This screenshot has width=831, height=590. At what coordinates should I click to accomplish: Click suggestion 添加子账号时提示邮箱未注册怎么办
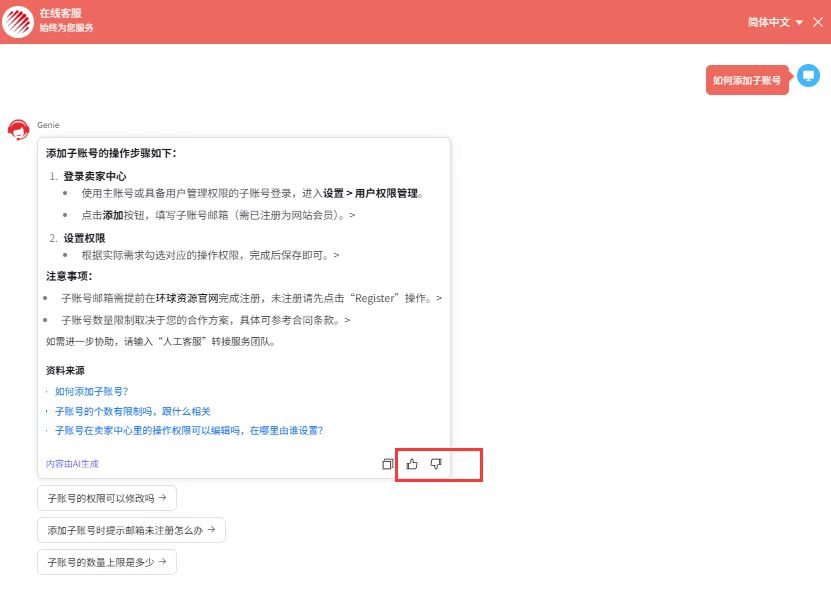pos(131,530)
